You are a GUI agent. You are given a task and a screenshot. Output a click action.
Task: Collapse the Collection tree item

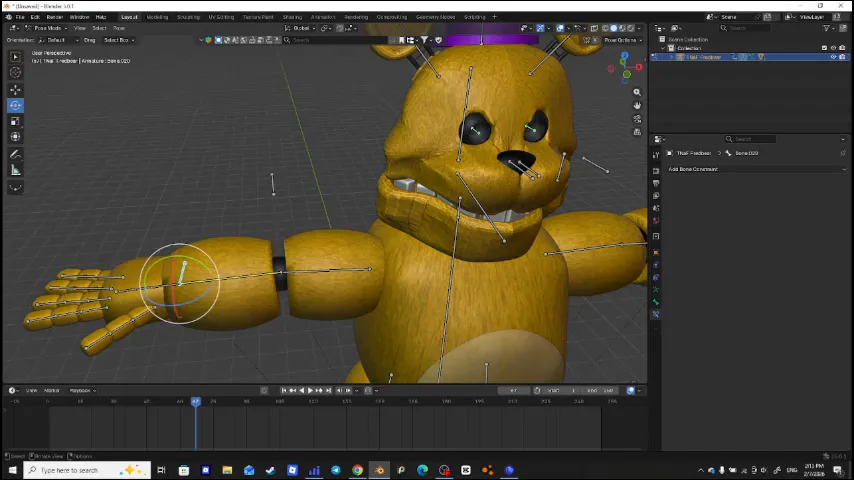[x=663, y=48]
